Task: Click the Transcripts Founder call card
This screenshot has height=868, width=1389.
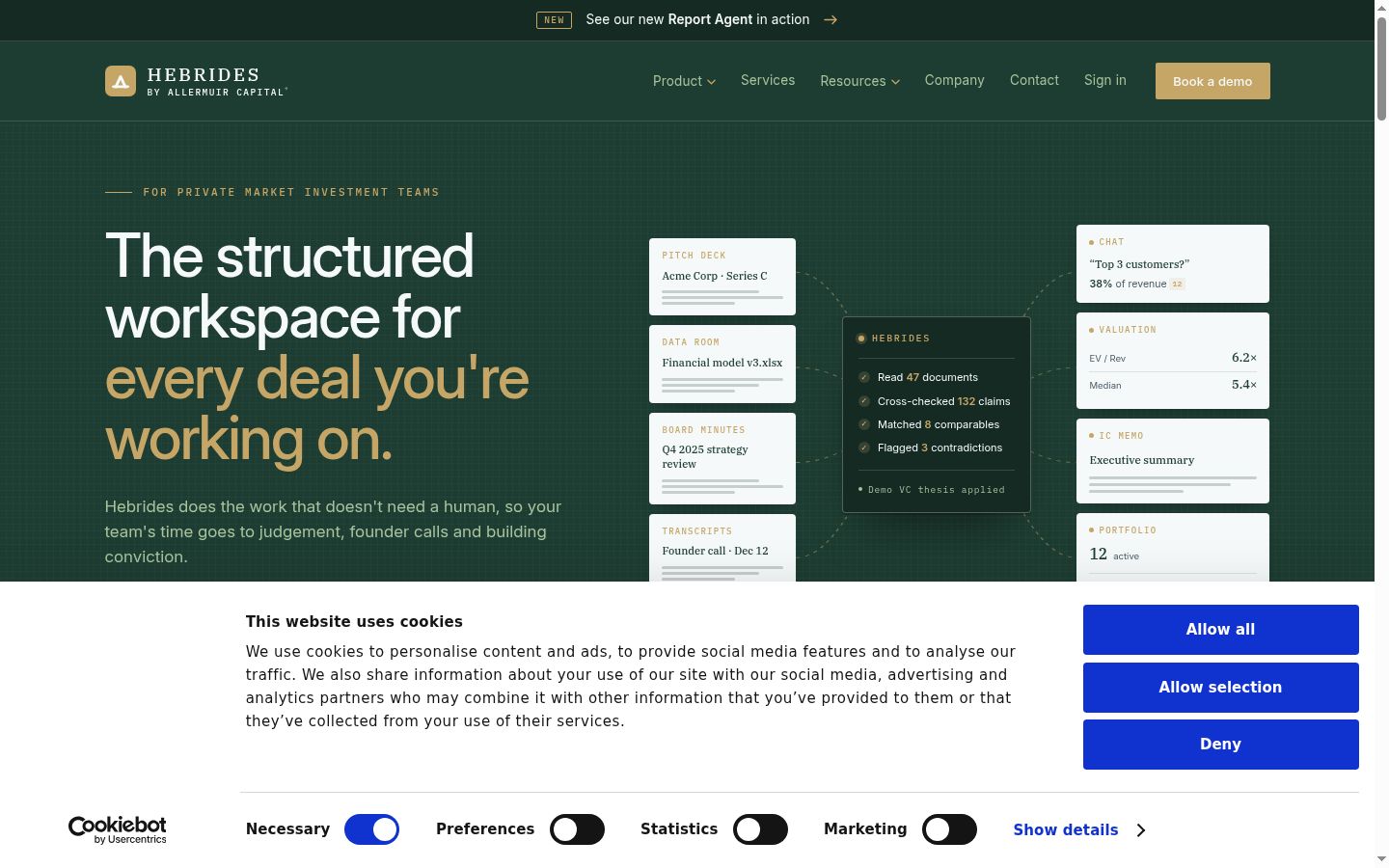Action: pos(722,548)
